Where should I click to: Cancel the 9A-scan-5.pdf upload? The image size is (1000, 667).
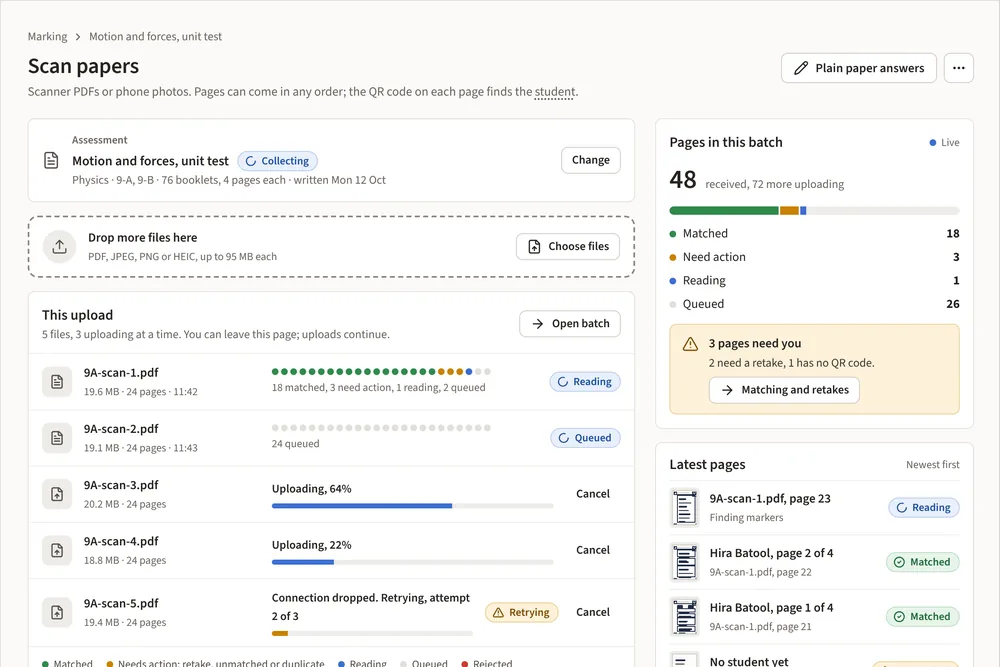pyautogui.click(x=592, y=612)
